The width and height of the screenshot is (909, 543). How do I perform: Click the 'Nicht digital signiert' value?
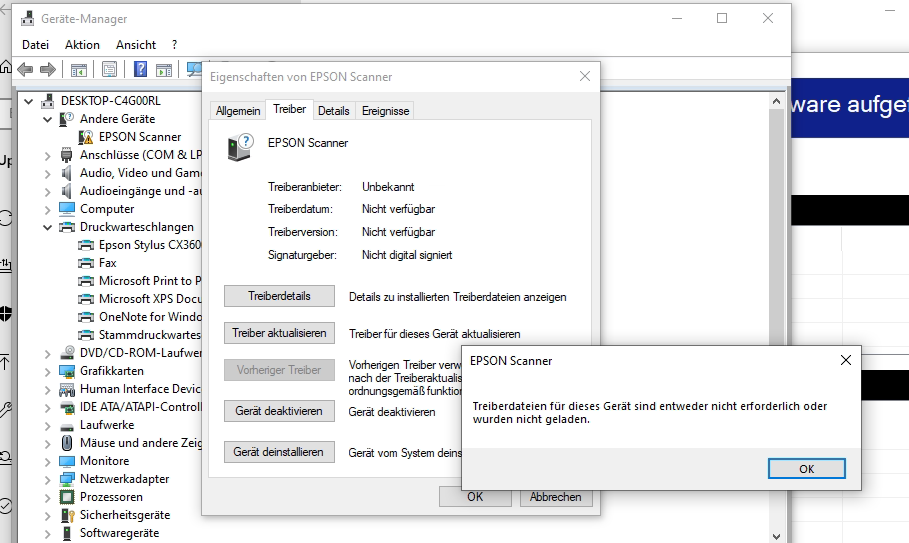(407, 255)
